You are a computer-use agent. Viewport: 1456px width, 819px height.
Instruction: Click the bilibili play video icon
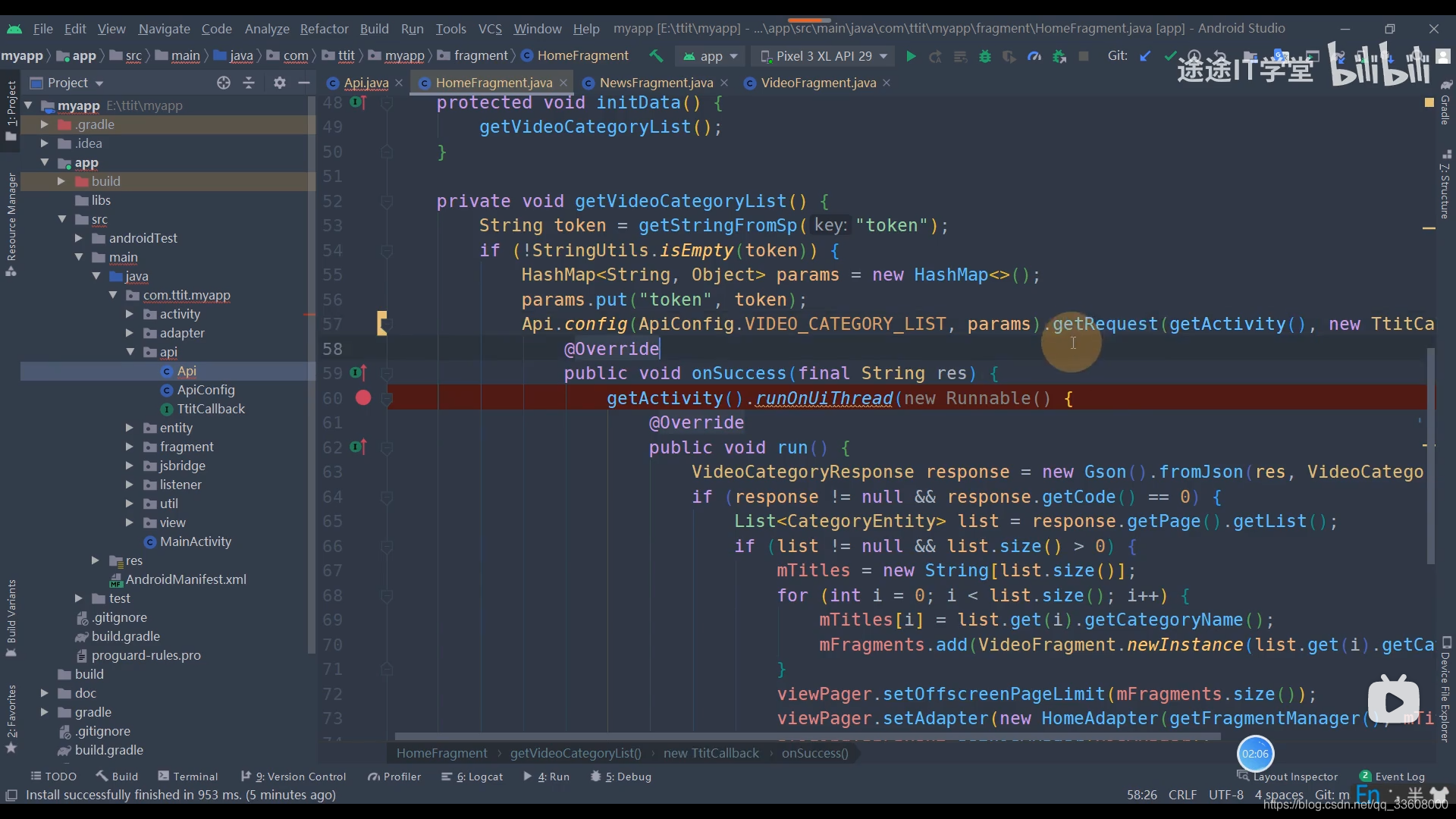coord(1393,701)
